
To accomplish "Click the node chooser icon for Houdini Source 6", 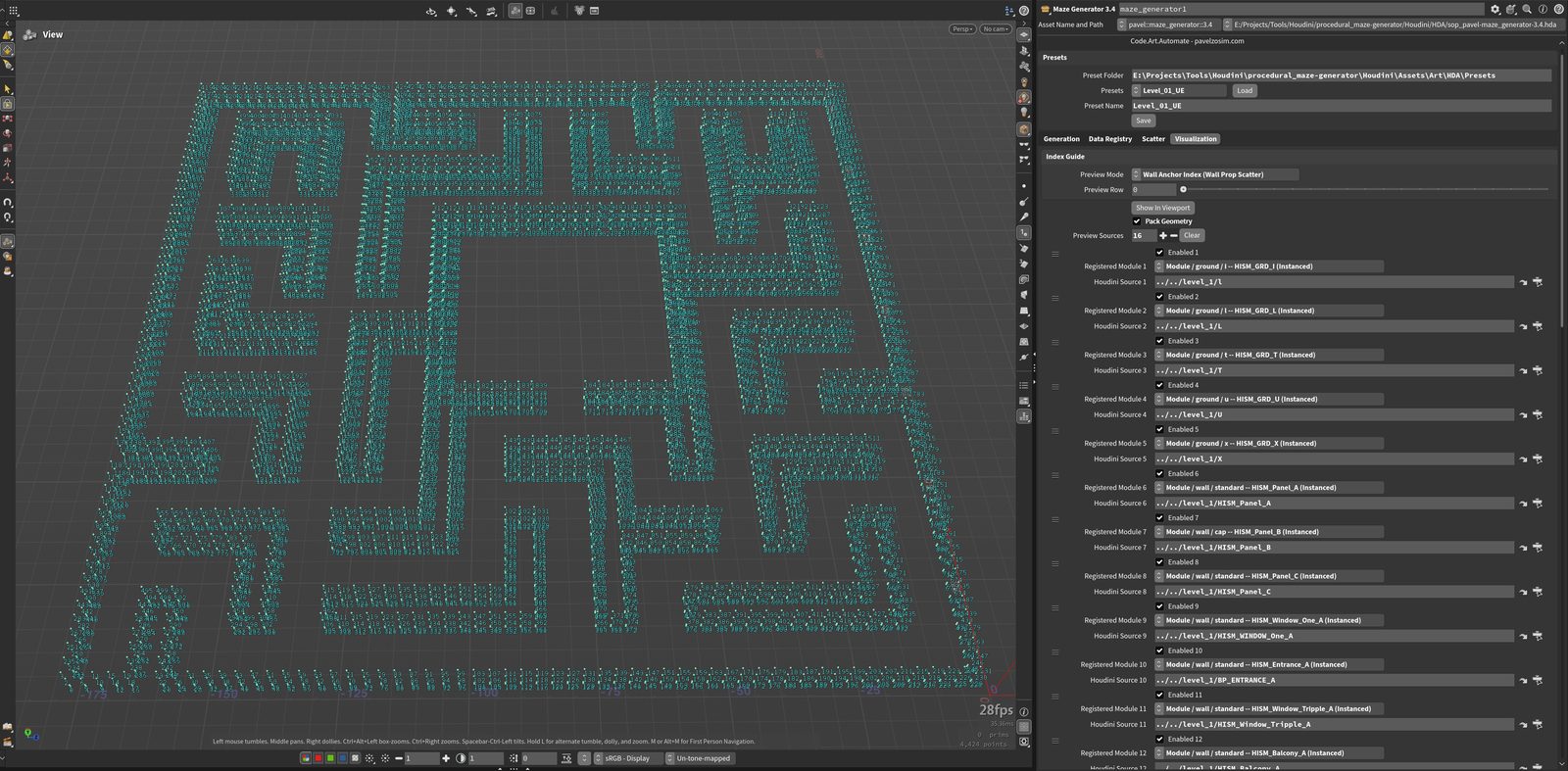I will pos(1538,504).
